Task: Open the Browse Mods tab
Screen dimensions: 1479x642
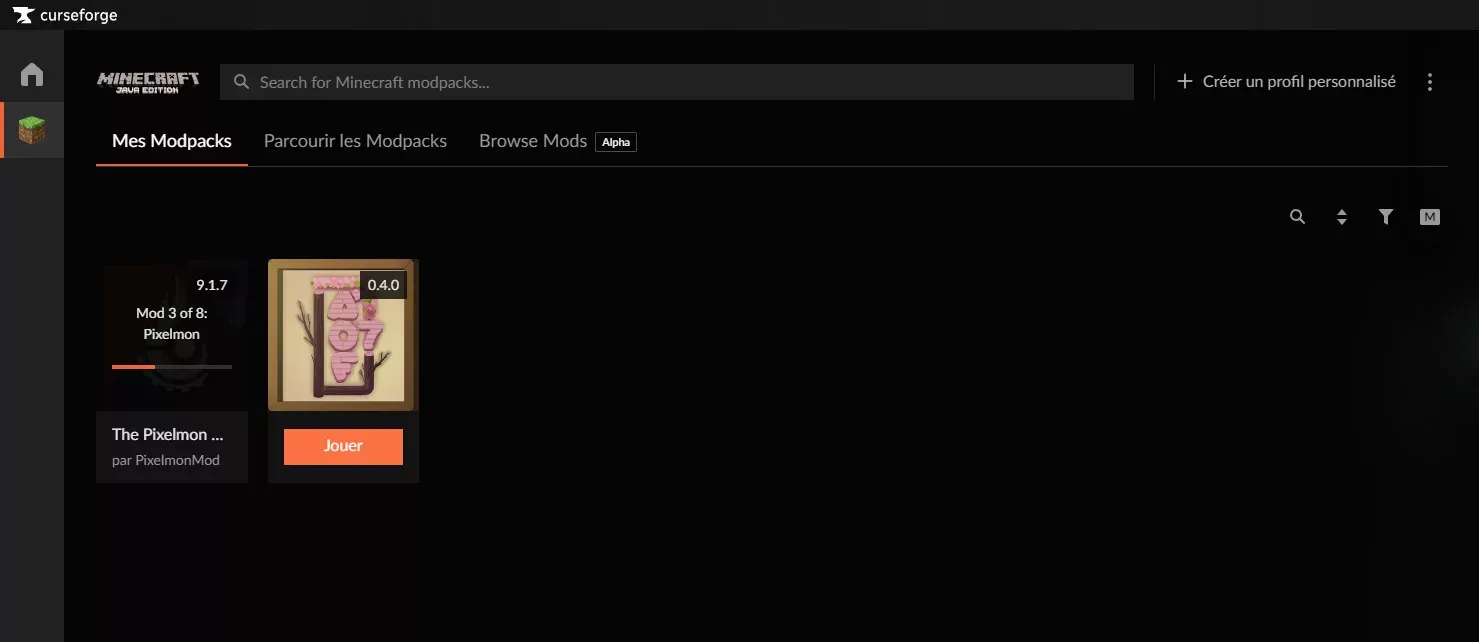Action: (533, 141)
